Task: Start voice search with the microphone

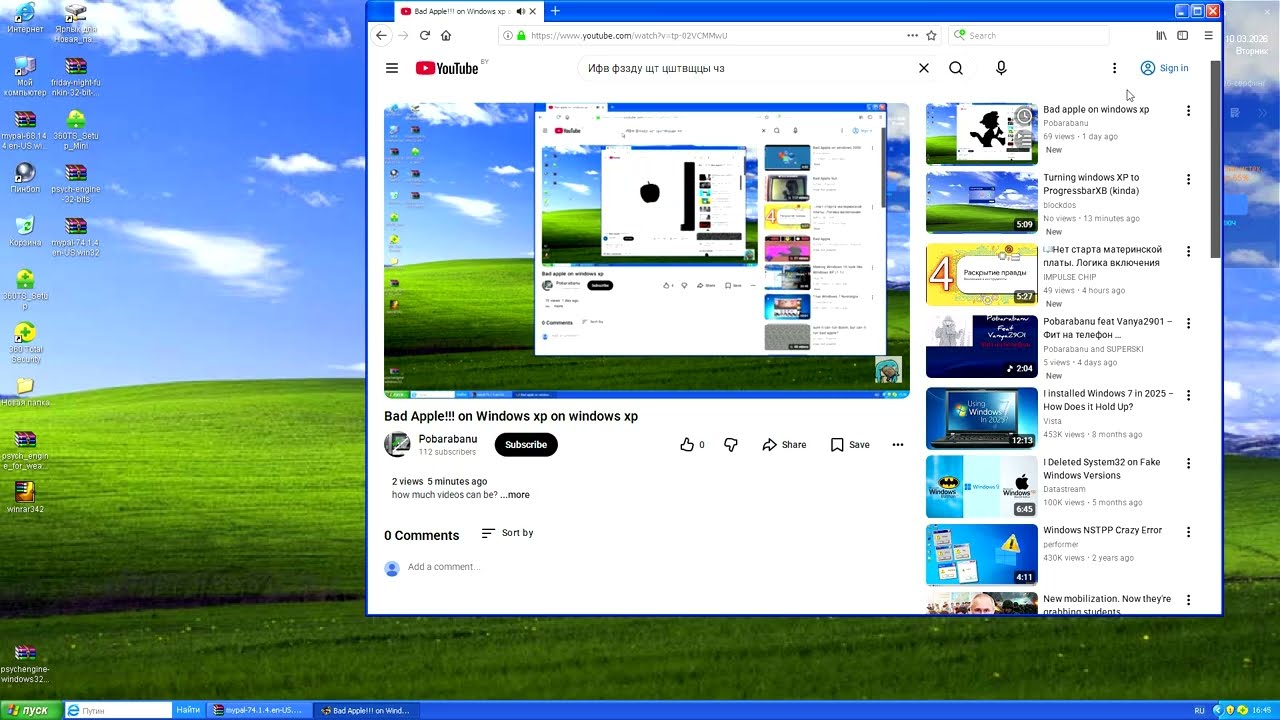Action: (1001, 68)
